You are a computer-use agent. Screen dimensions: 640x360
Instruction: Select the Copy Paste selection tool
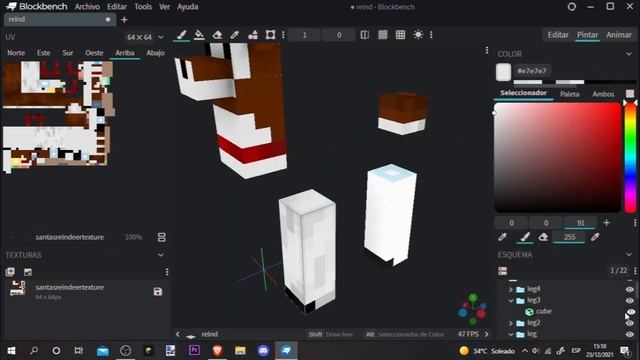(270, 35)
